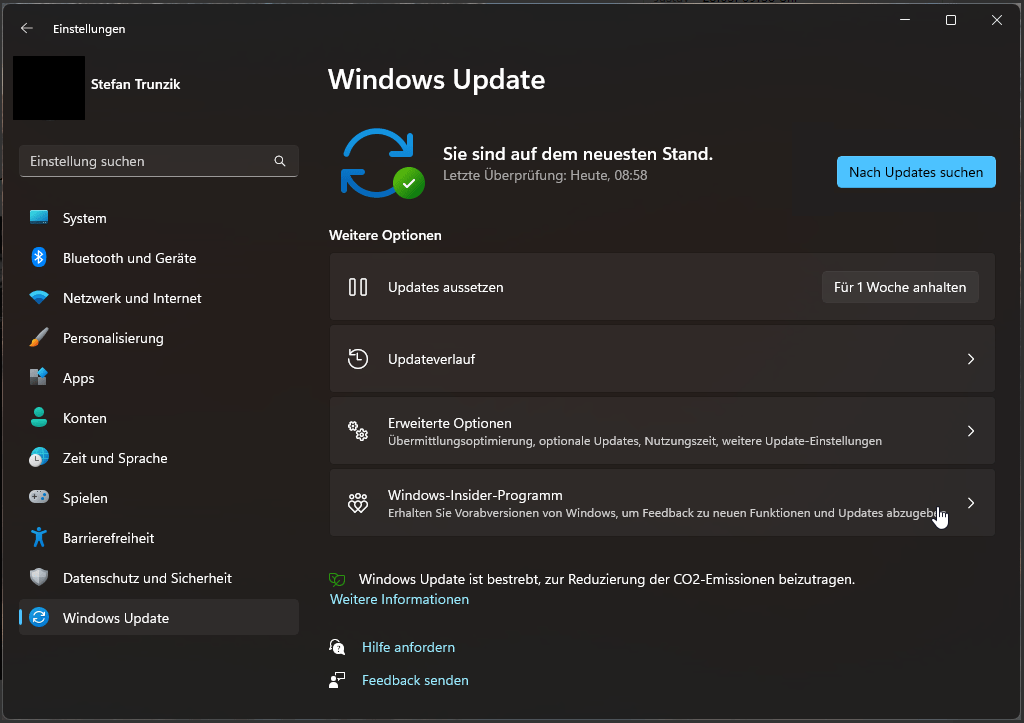Follow the Feedback senden link
This screenshot has width=1024, height=723.
[x=415, y=680]
